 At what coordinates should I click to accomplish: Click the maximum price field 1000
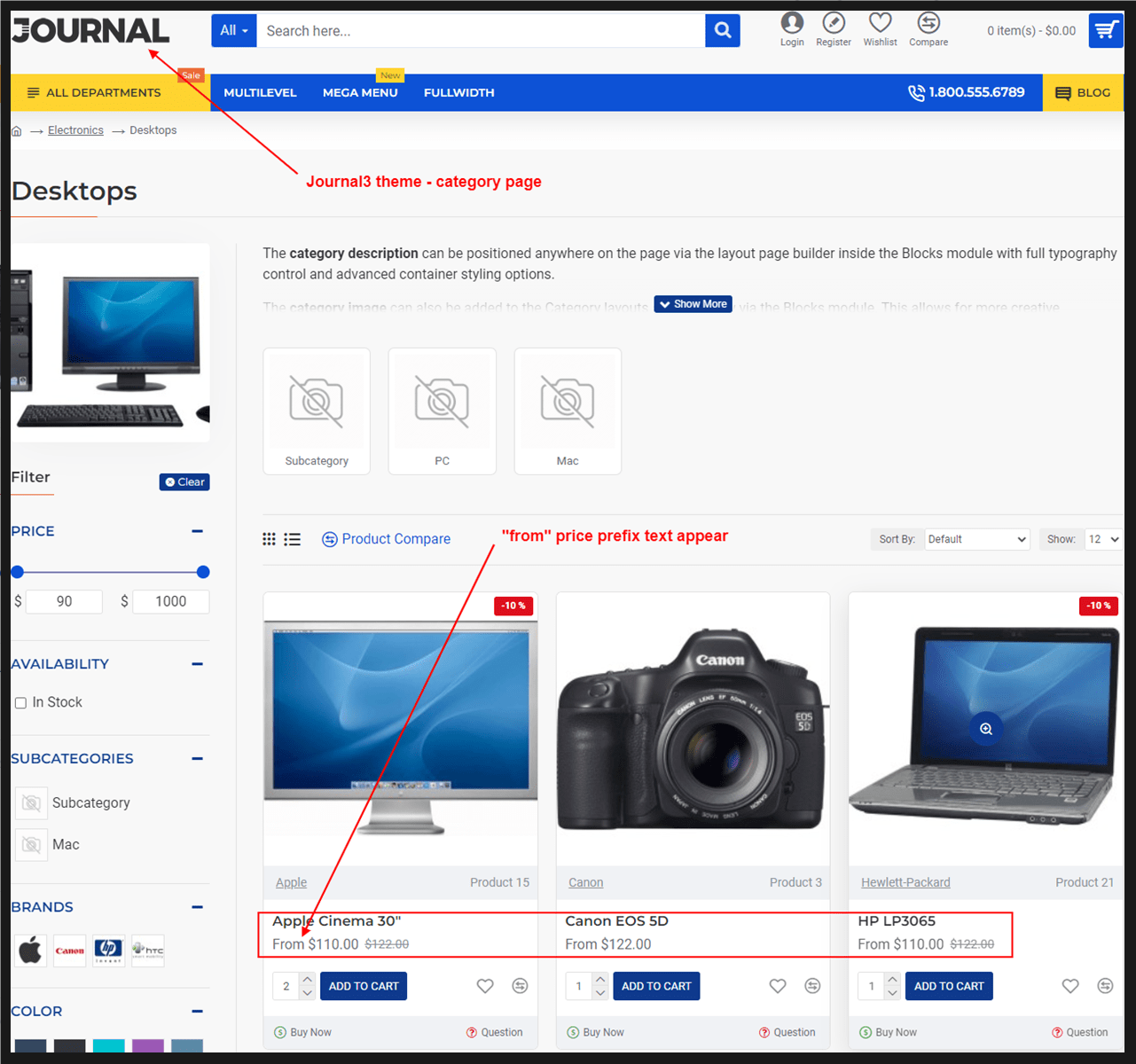click(x=170, y=602)
